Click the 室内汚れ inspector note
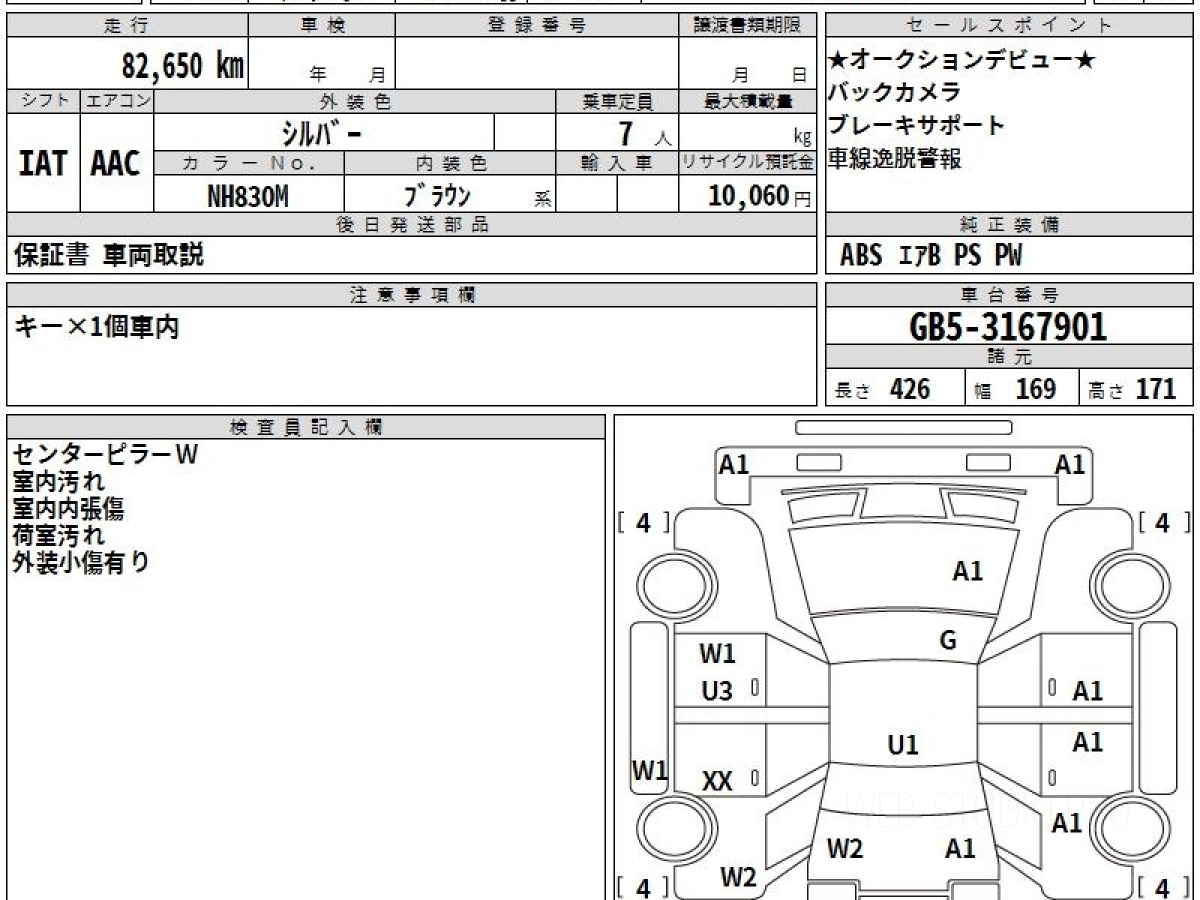Viewport: 1200px width, 900px height. (x=58, y=482)
